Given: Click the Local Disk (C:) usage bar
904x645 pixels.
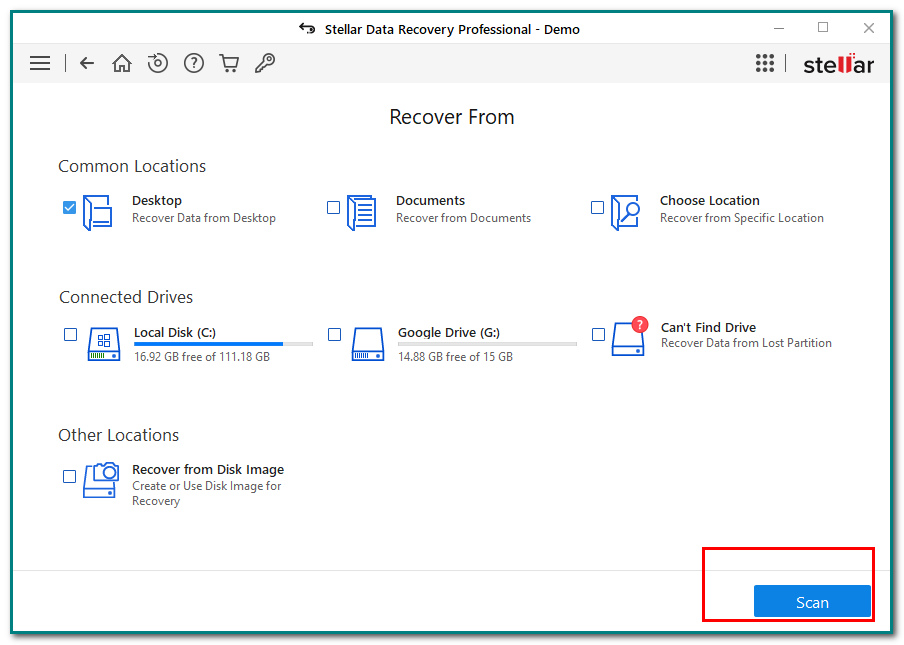Looking at the screenshot, I should [223, 344].
